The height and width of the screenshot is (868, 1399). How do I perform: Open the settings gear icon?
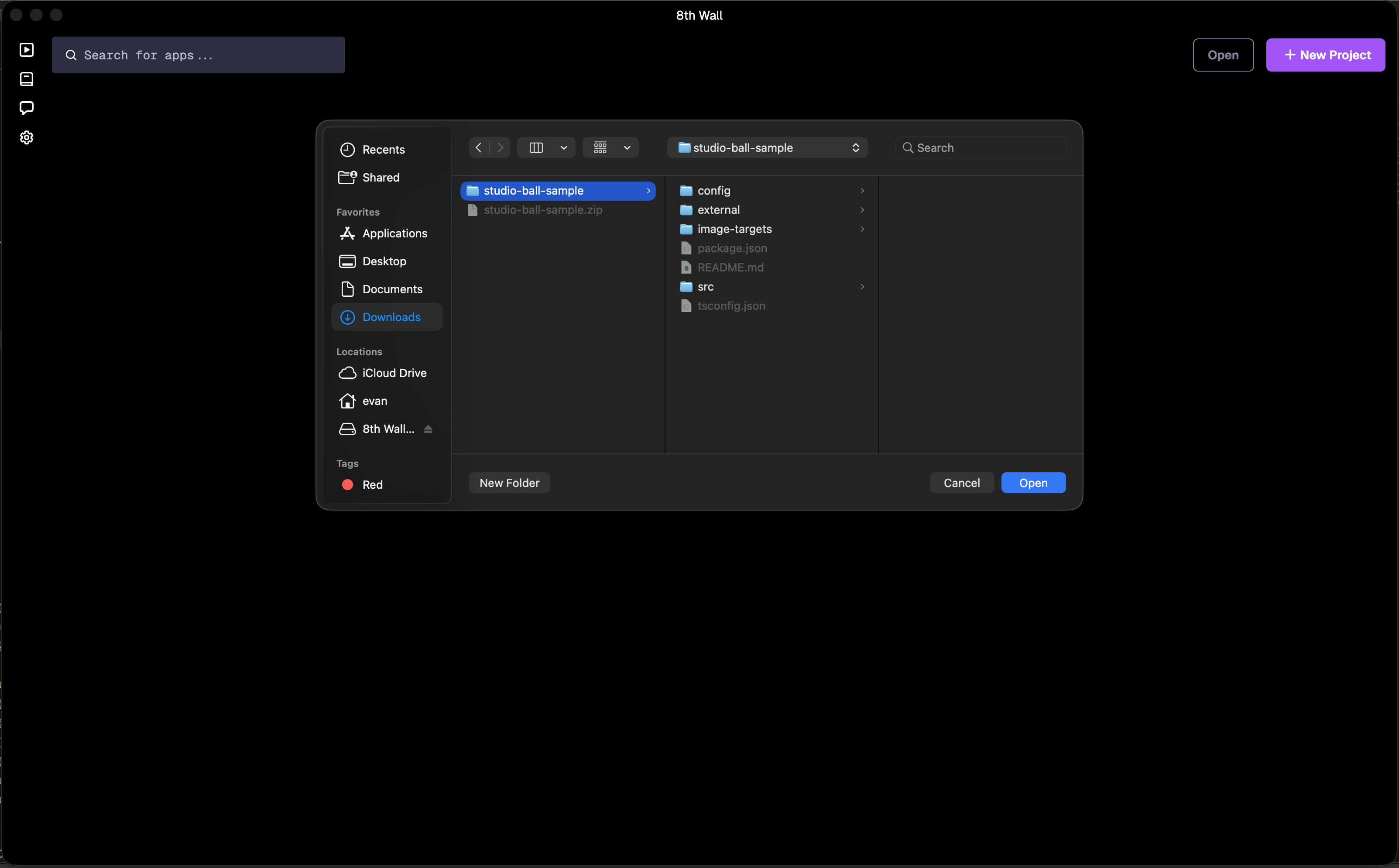pyautogui.click(x=27, y=138)
